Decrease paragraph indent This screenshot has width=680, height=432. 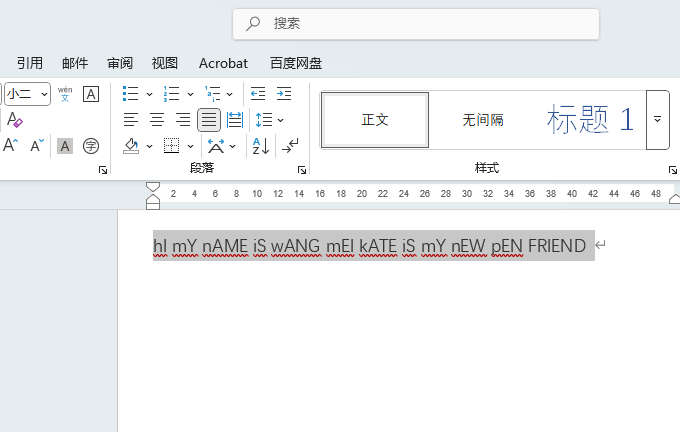(x=258, y=94)
